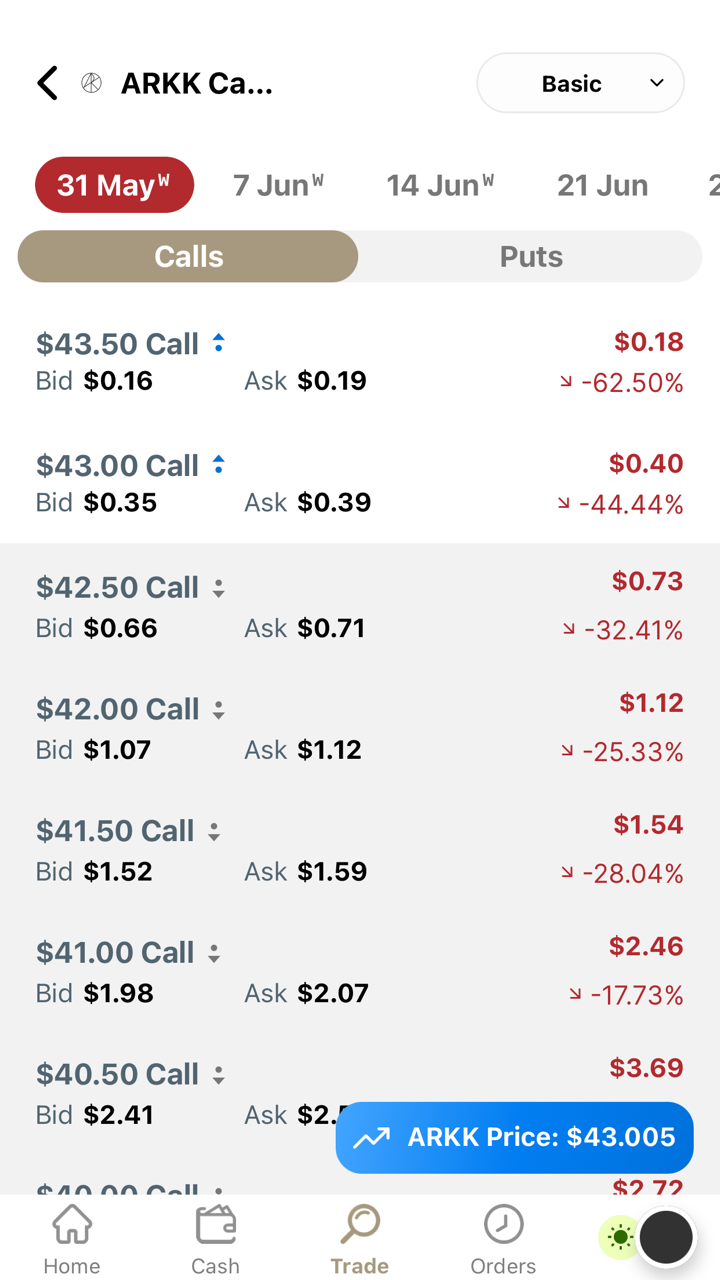
Task: Expand the $41.00 Call arrow indicator
Action: pos(213,953)
